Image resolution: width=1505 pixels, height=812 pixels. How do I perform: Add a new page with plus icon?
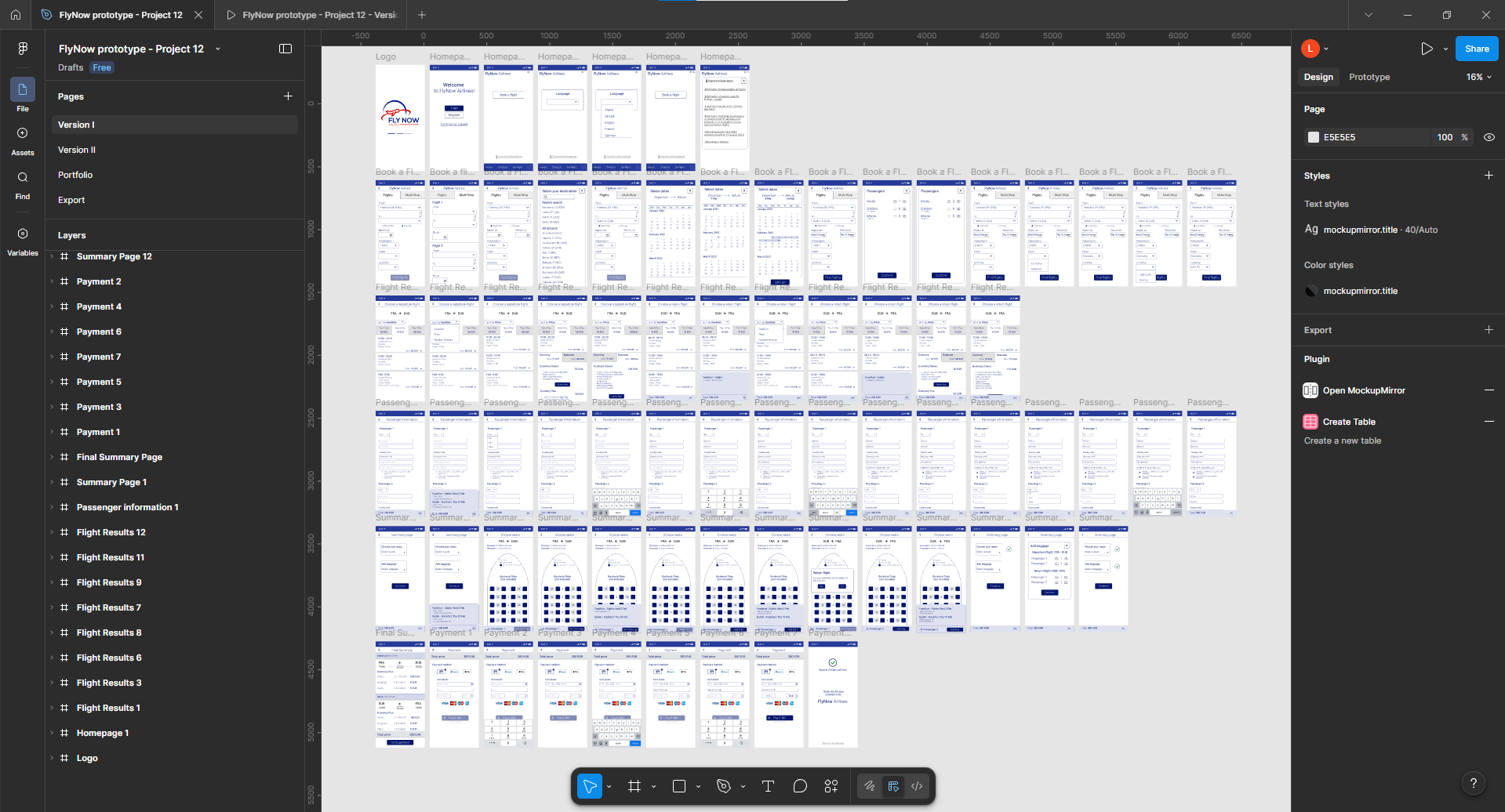pyautogui.click(x=288, y=96)
